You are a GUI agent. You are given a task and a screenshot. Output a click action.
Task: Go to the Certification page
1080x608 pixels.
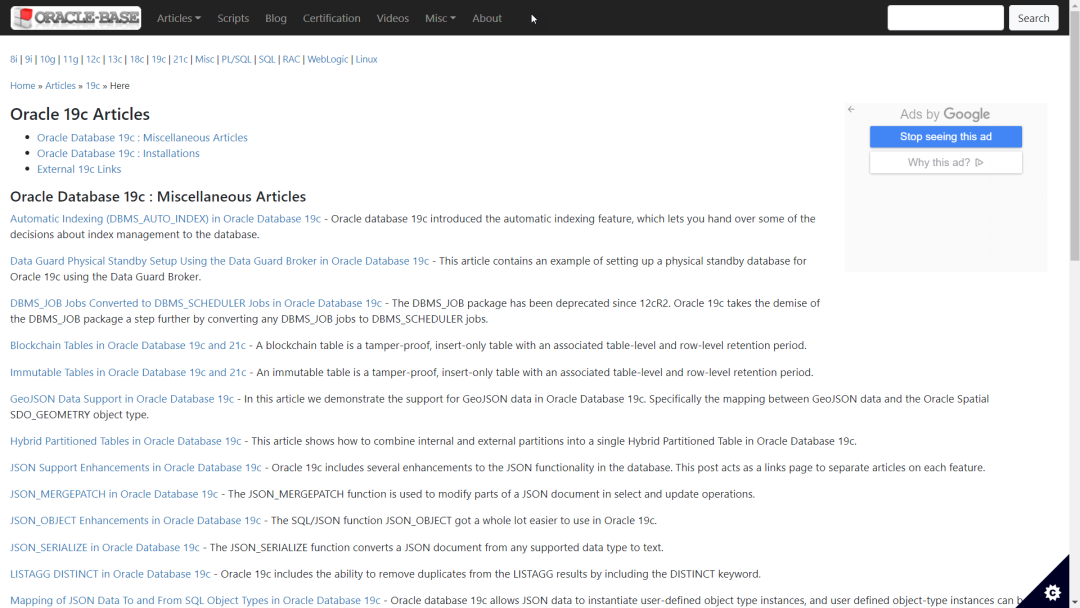pos(331,18)
